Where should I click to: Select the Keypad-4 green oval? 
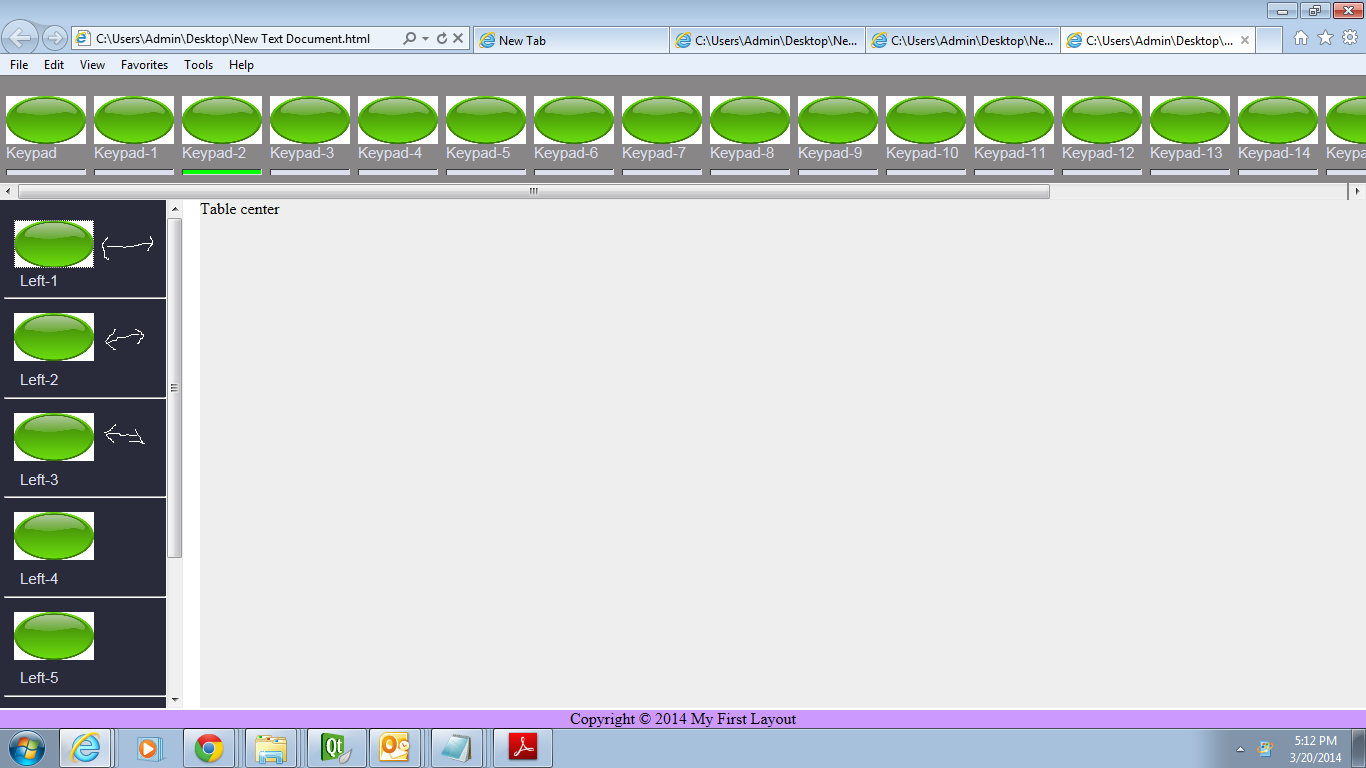tap(398, 120)
